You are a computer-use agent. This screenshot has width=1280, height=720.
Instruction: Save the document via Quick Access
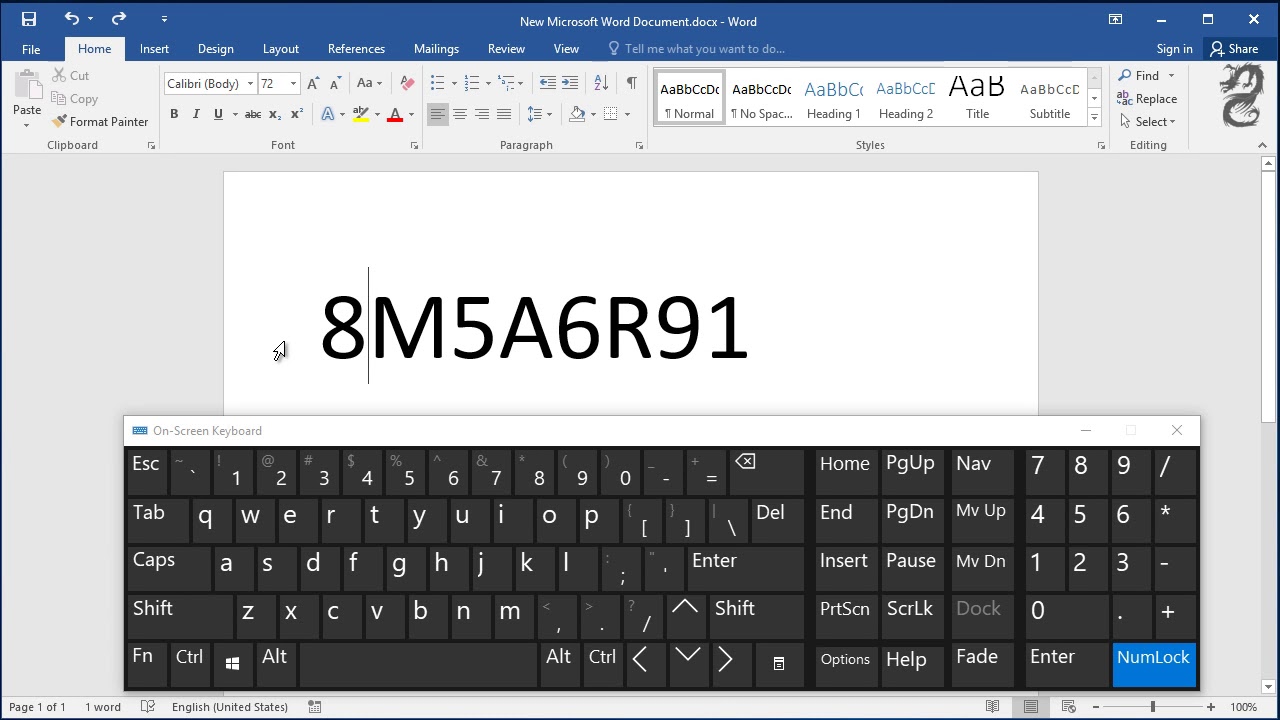point(28,19)
